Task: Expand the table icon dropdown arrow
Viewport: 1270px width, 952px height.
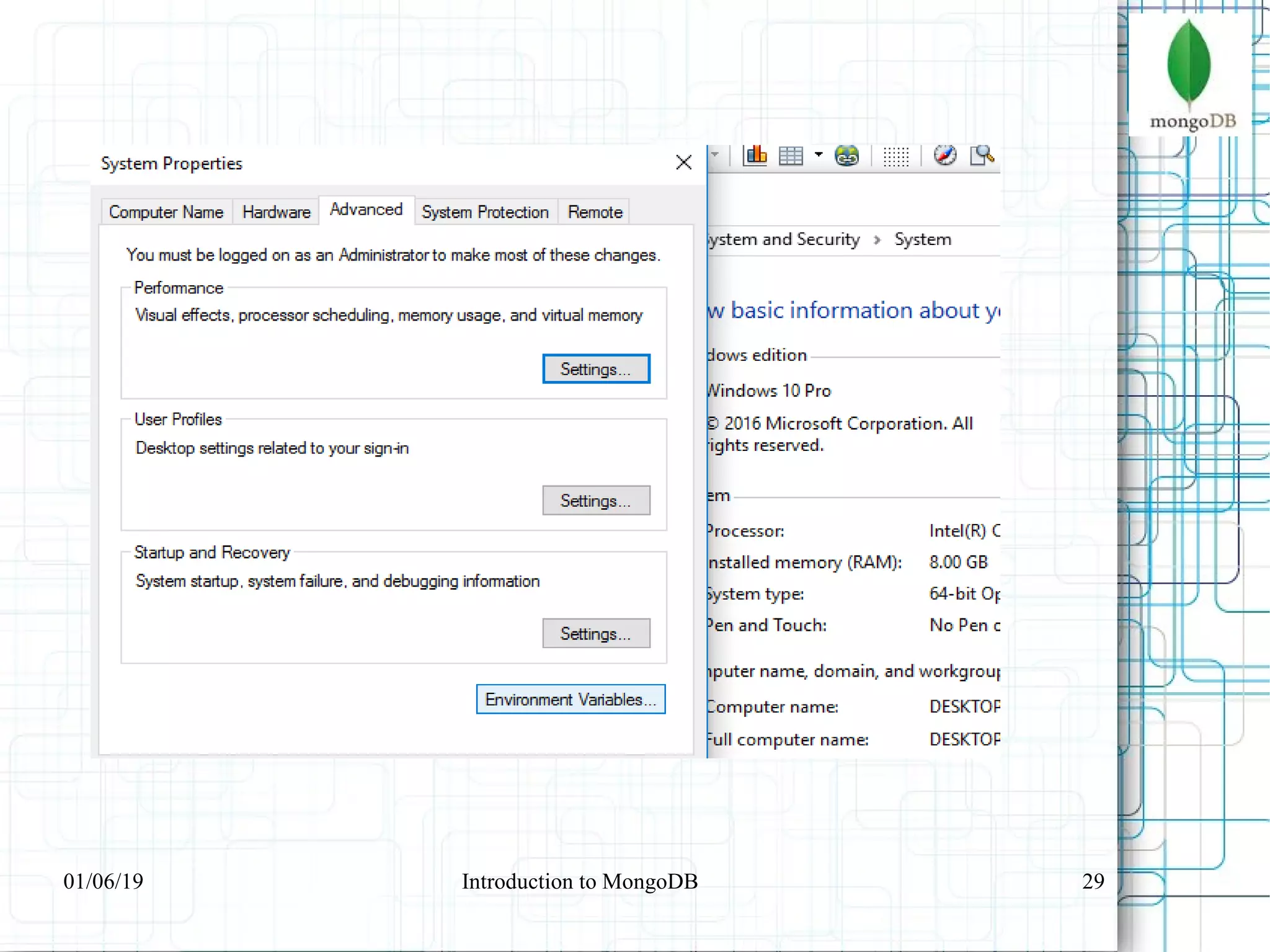Action: point(819,154)
